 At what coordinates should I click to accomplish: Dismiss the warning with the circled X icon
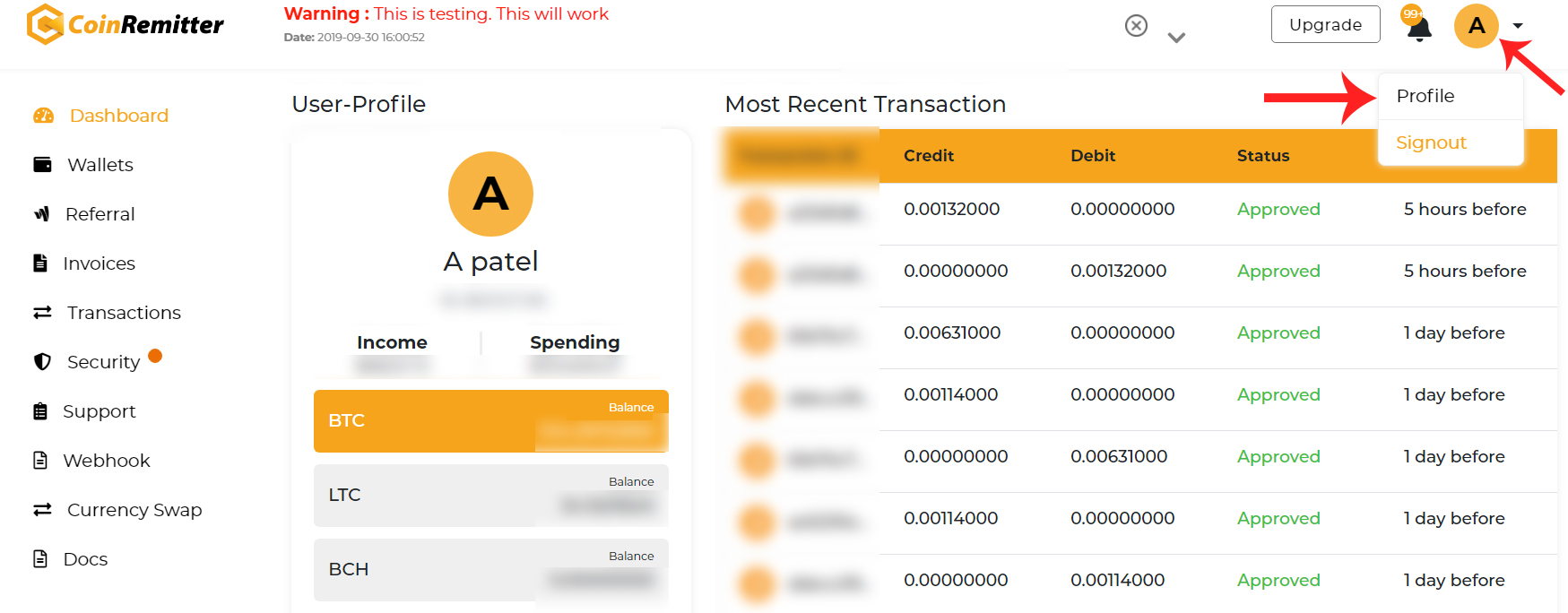click(x=1136, y=25)
